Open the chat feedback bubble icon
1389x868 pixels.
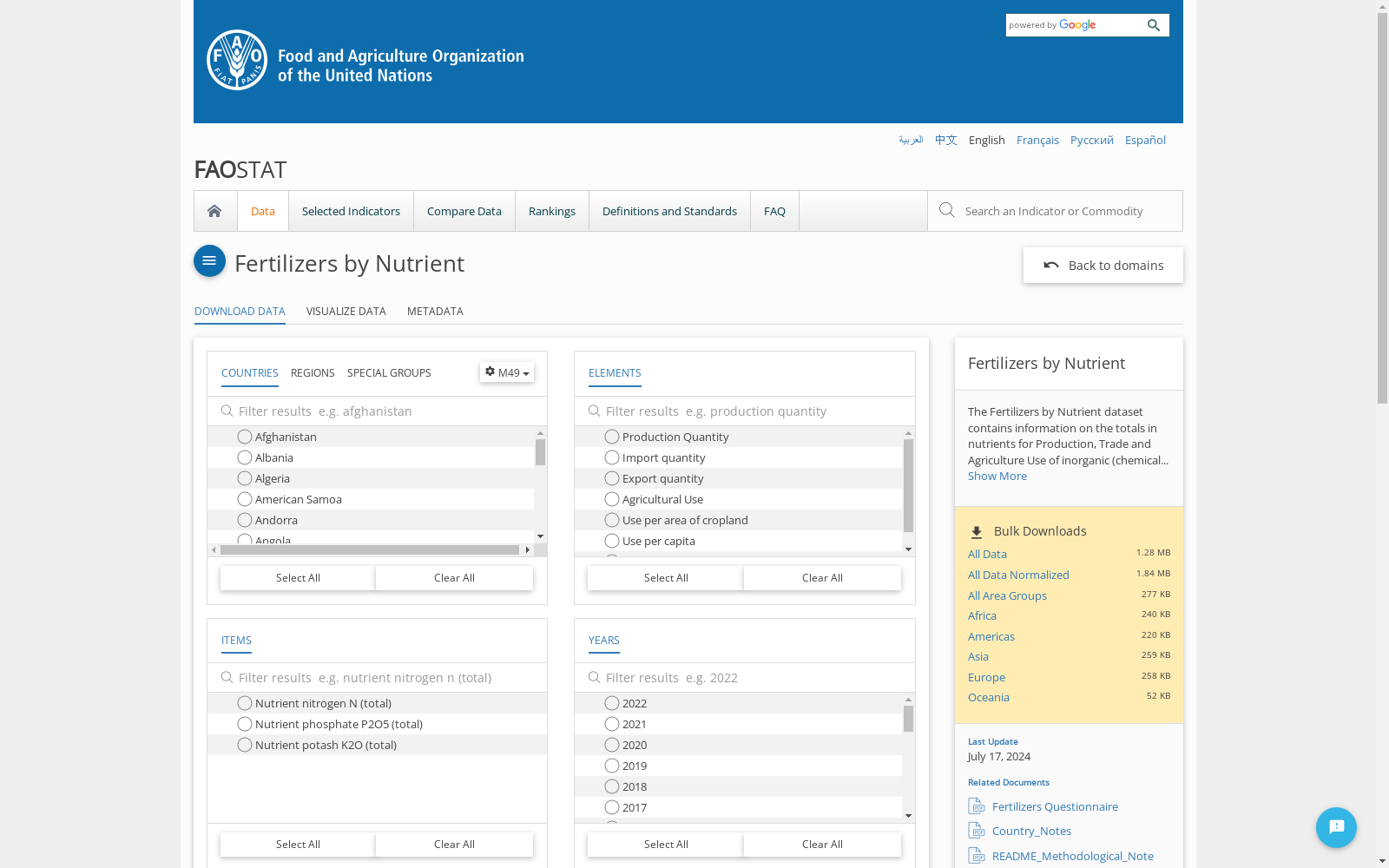coord(1335,826)
